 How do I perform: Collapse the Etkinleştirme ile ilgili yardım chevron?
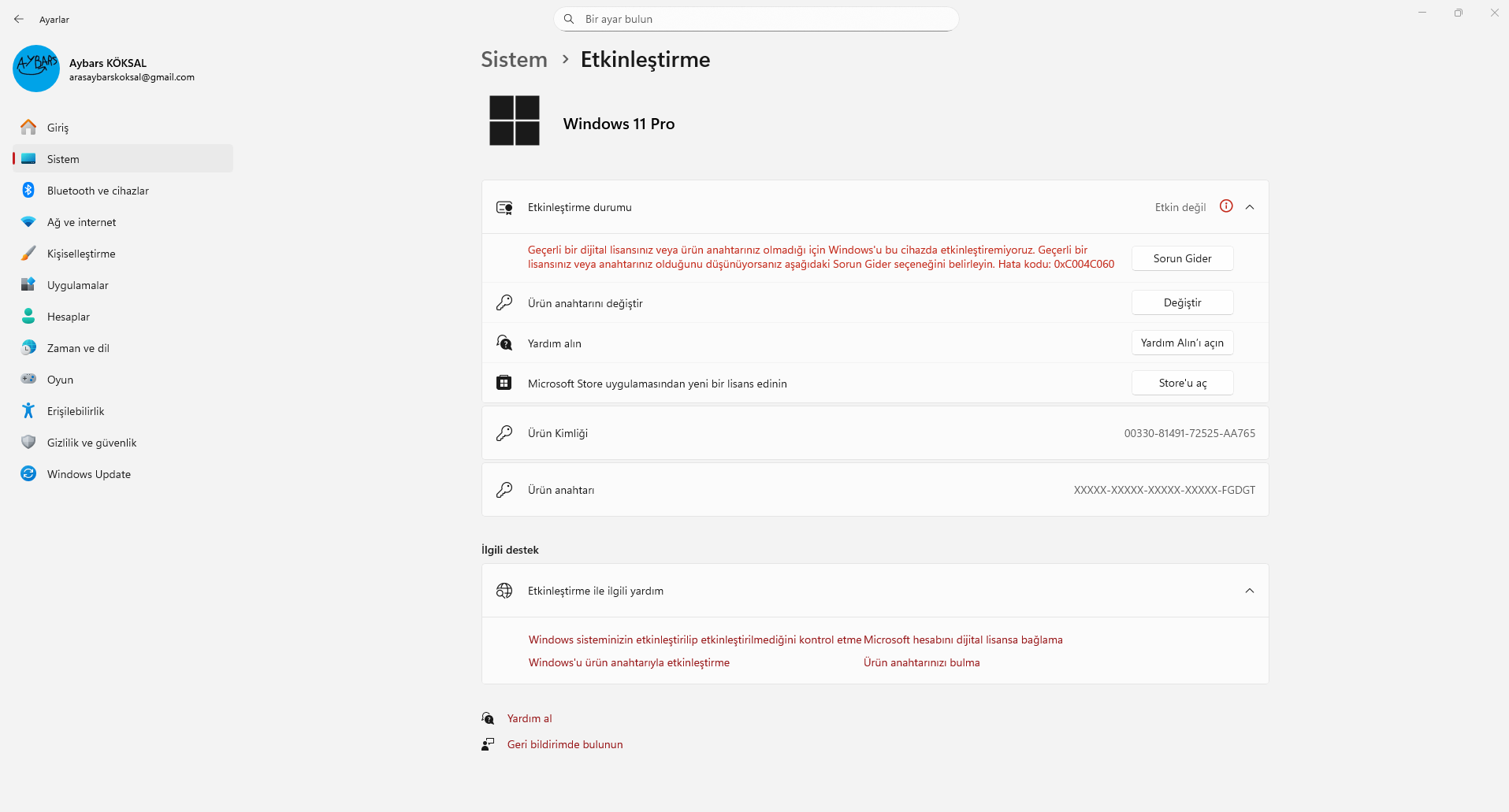(x=1250, y=591)
